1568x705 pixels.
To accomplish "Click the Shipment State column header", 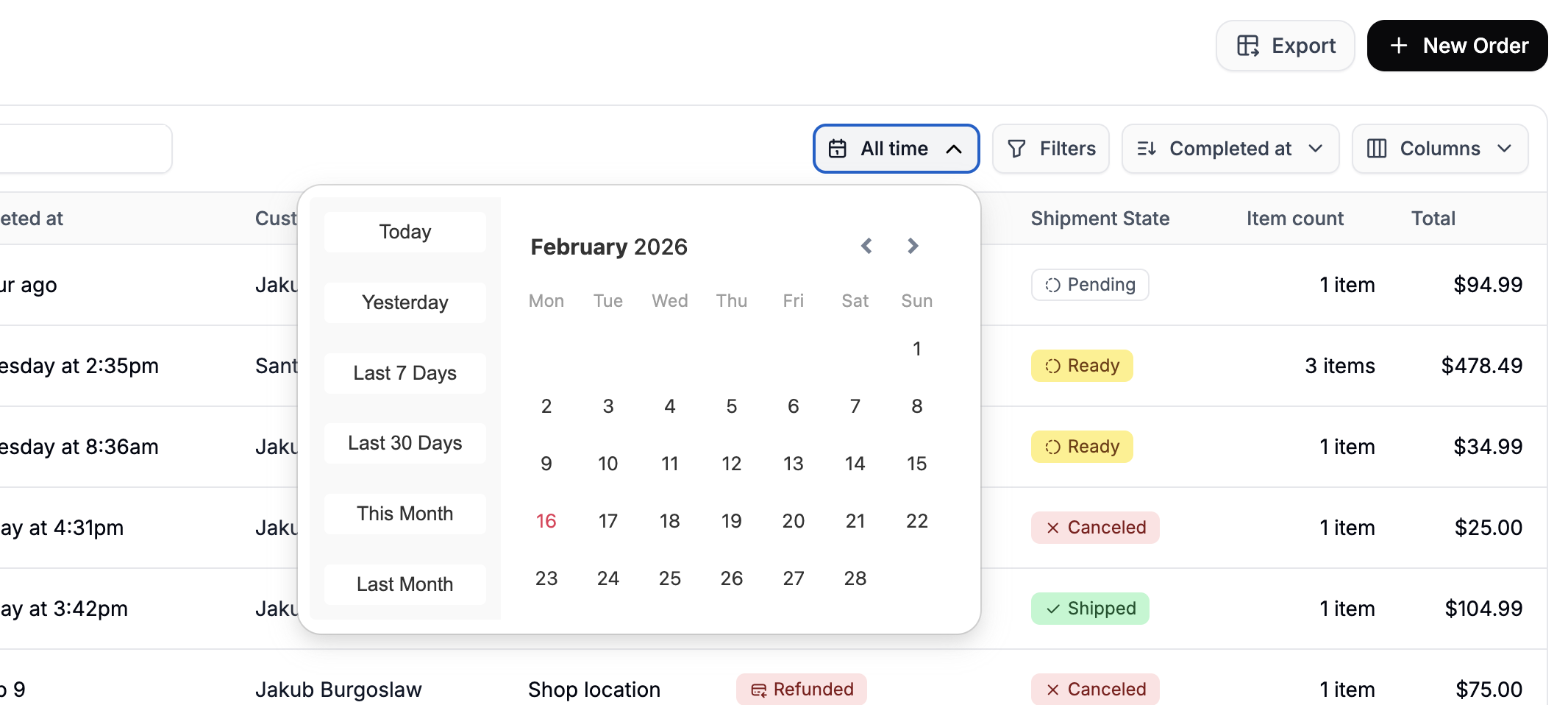I will click(x=1100, y=218).
